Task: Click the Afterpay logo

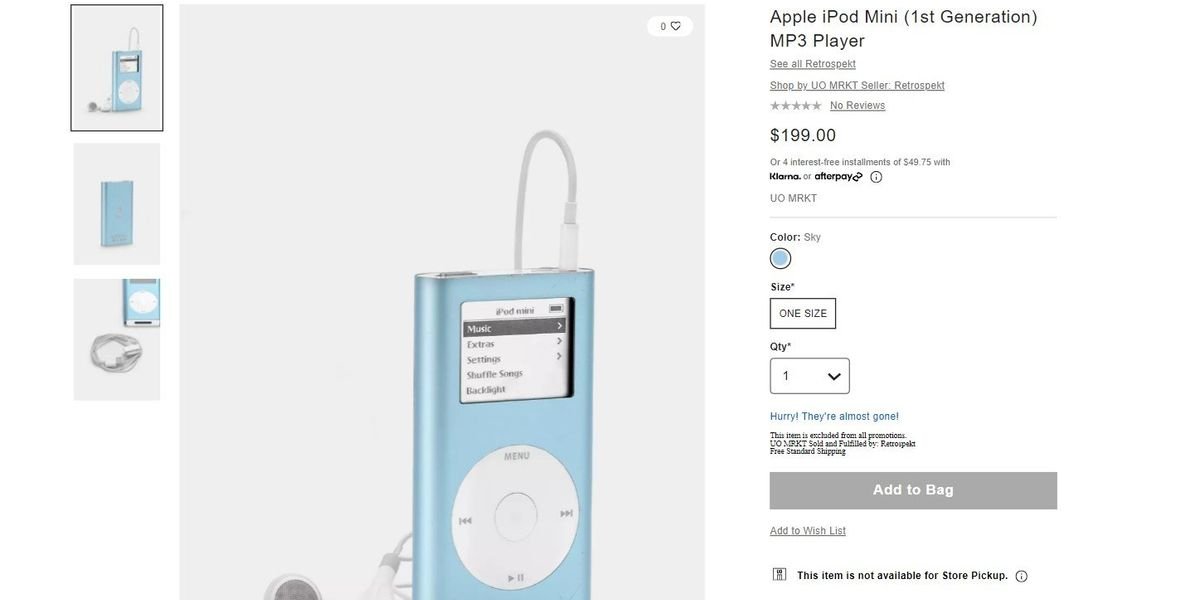Action: tap(838, 177)
